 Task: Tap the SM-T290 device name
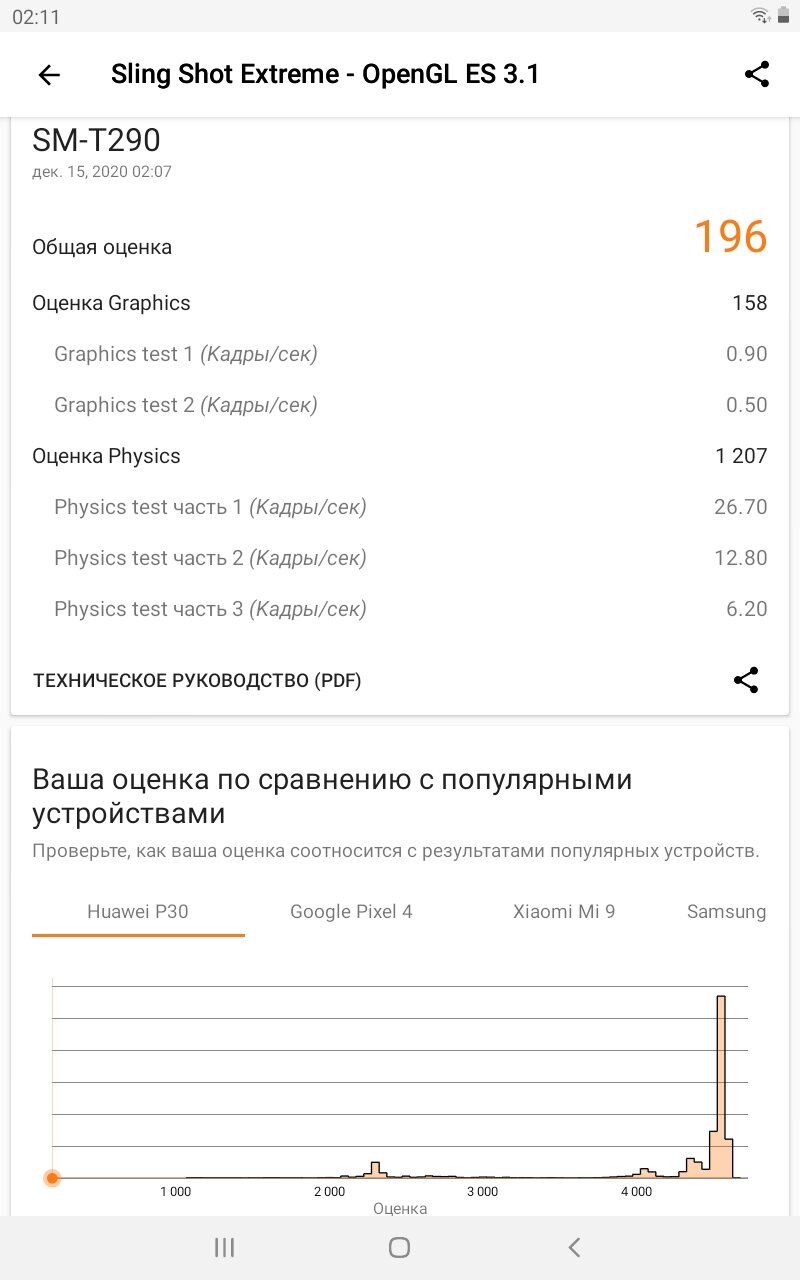tap(96, 140)
